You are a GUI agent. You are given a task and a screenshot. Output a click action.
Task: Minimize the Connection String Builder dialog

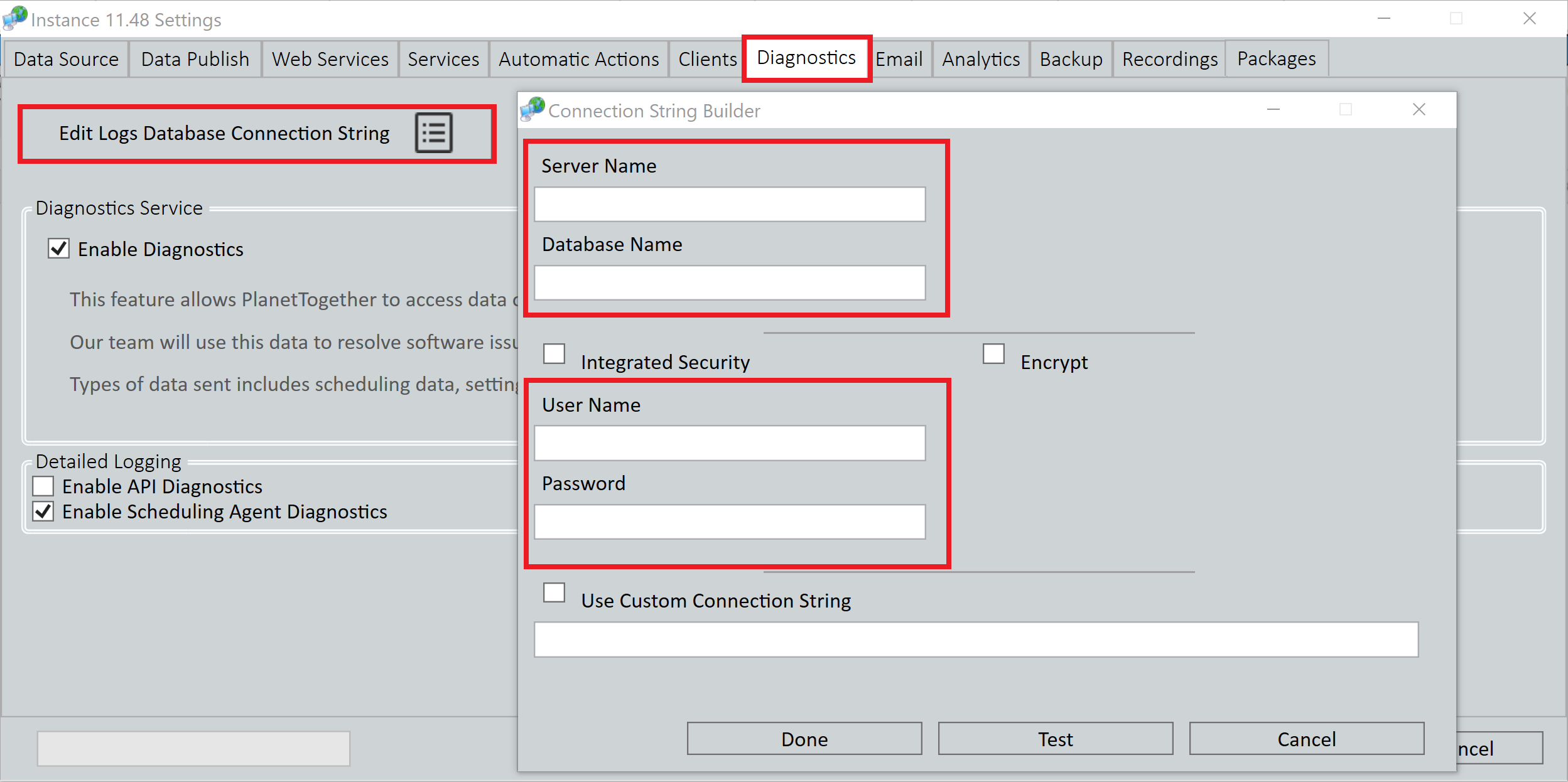[x=1273, y=109]
